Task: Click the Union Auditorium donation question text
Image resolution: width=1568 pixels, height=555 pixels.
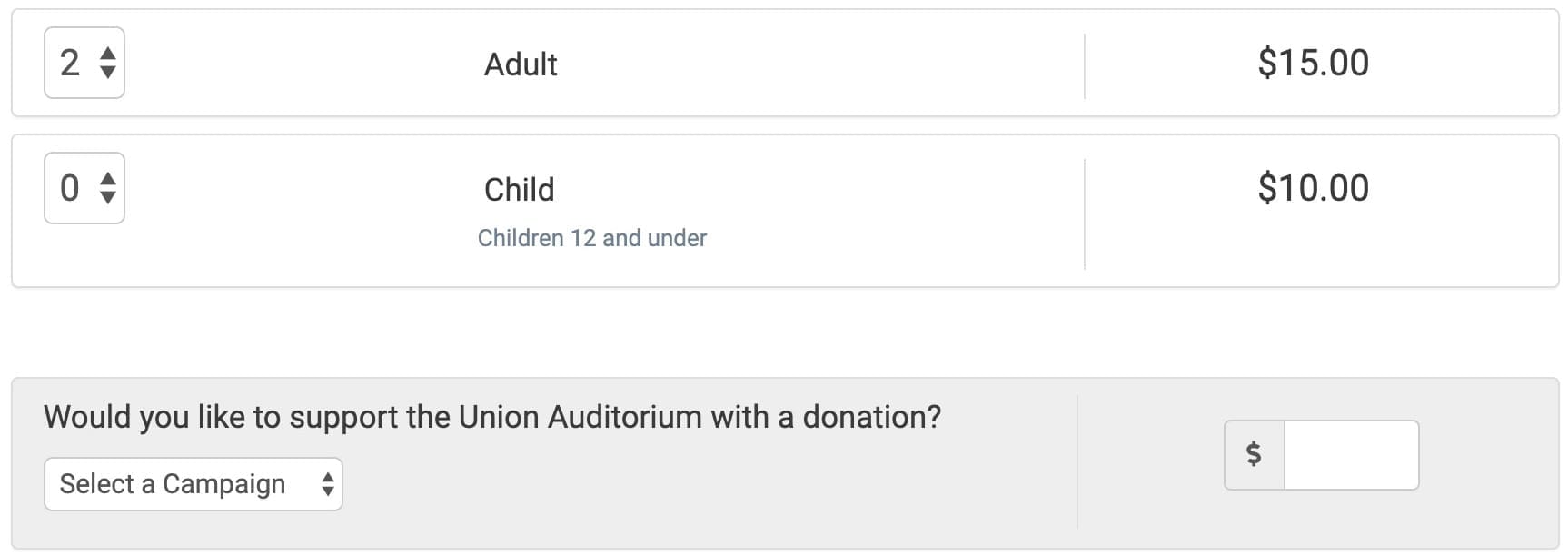Action: click(492, 417)
